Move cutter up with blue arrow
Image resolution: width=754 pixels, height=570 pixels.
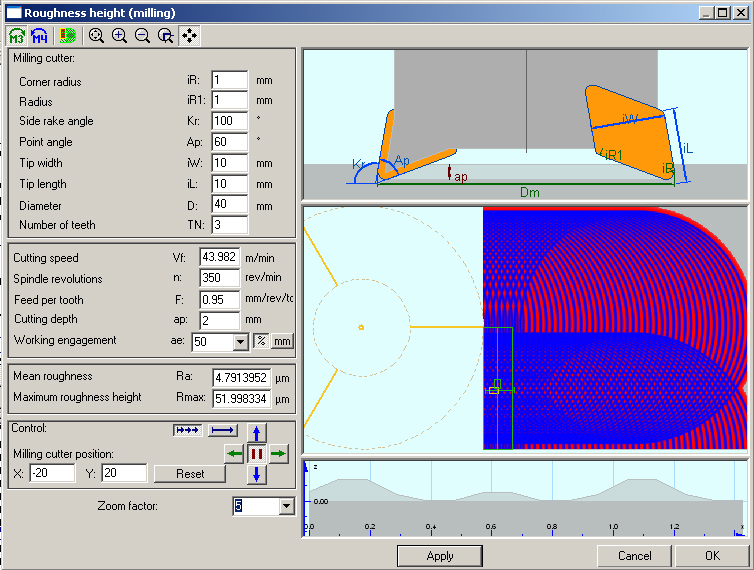pos(256,433)
